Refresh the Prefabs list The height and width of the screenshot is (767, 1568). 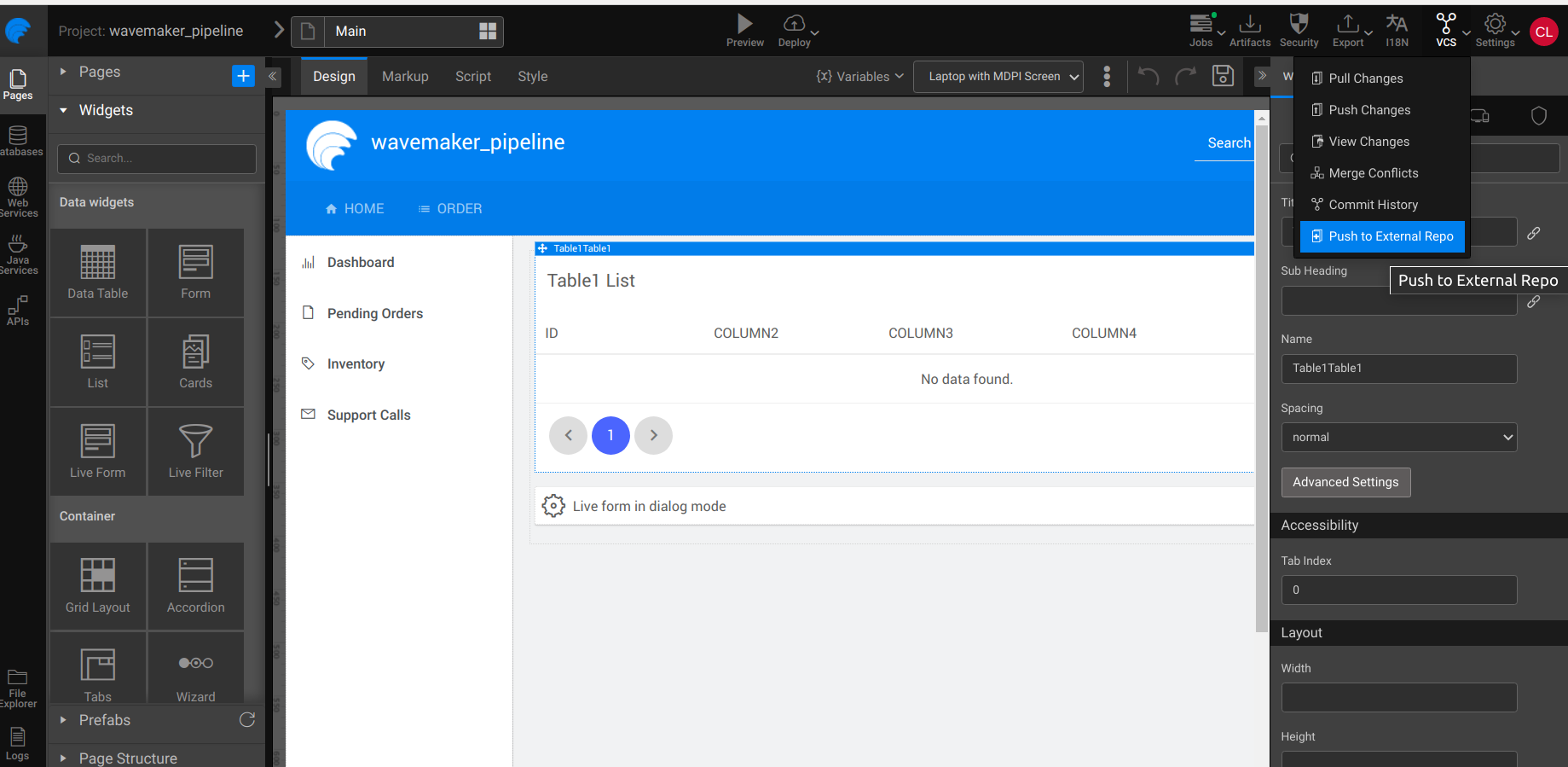(247, 719)
